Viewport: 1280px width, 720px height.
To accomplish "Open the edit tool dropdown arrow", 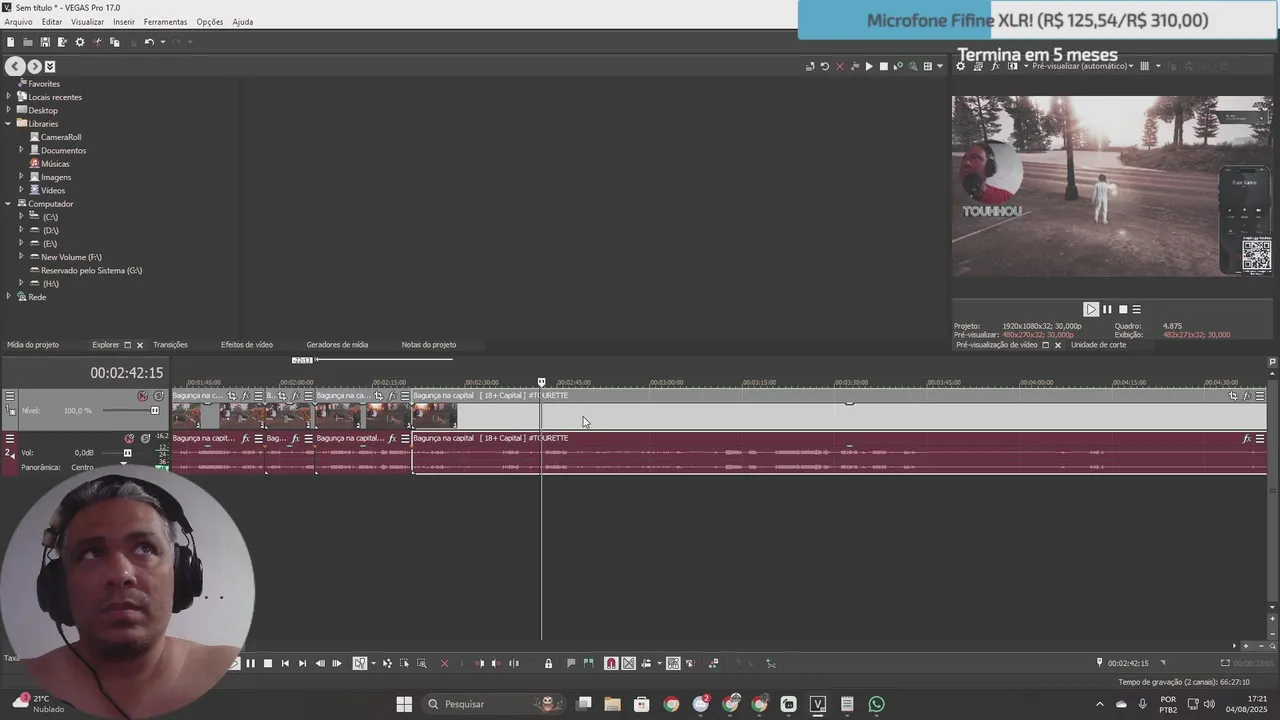I will pyautogui.click(x=373, y=663).
